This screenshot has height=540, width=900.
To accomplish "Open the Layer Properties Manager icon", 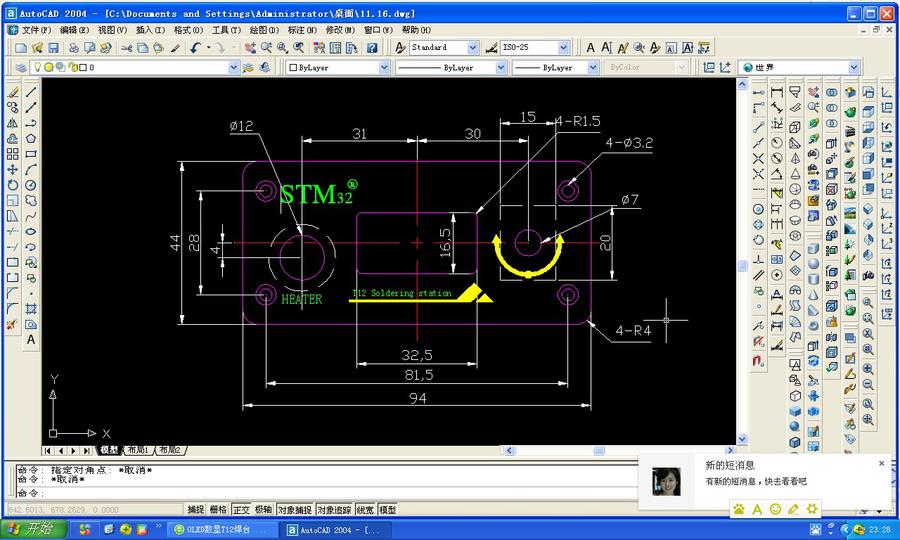I will 21,68.
